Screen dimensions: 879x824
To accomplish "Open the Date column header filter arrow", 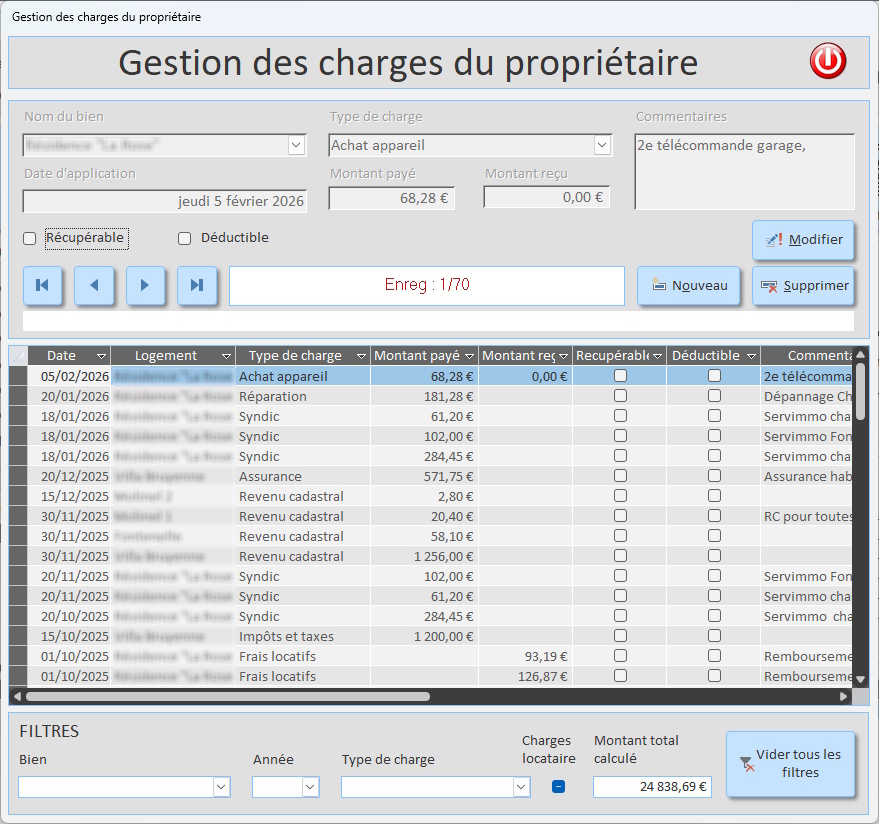I will pos(100,356).
